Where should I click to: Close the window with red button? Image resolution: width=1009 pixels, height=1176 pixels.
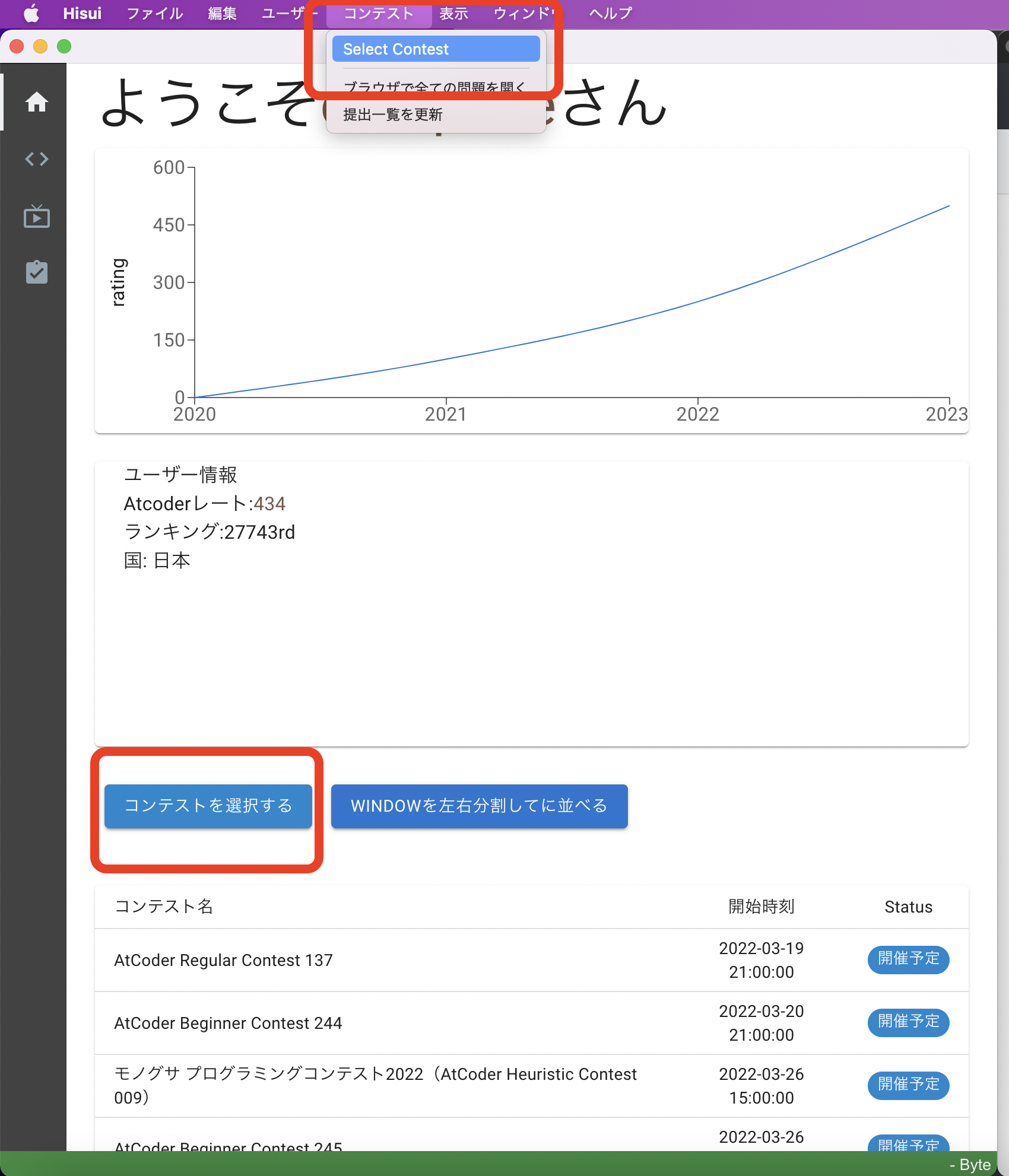(17, 46)
